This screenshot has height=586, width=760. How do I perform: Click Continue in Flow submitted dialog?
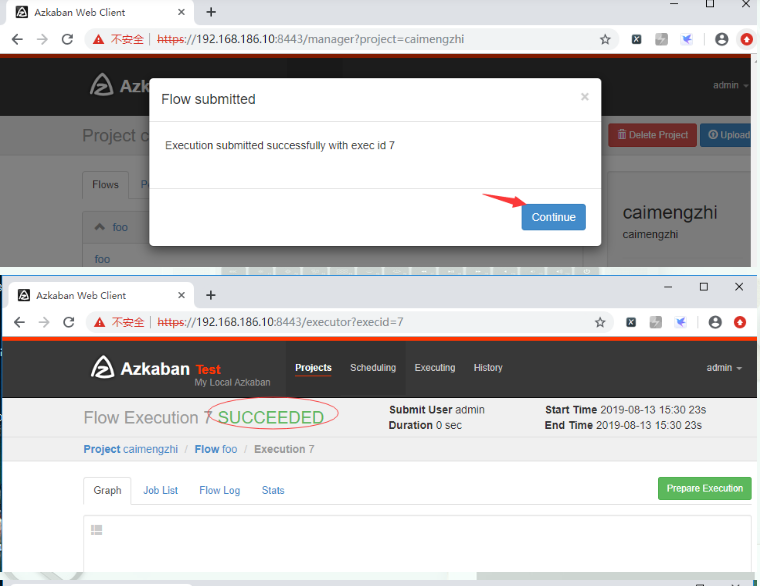coord(554,217)
